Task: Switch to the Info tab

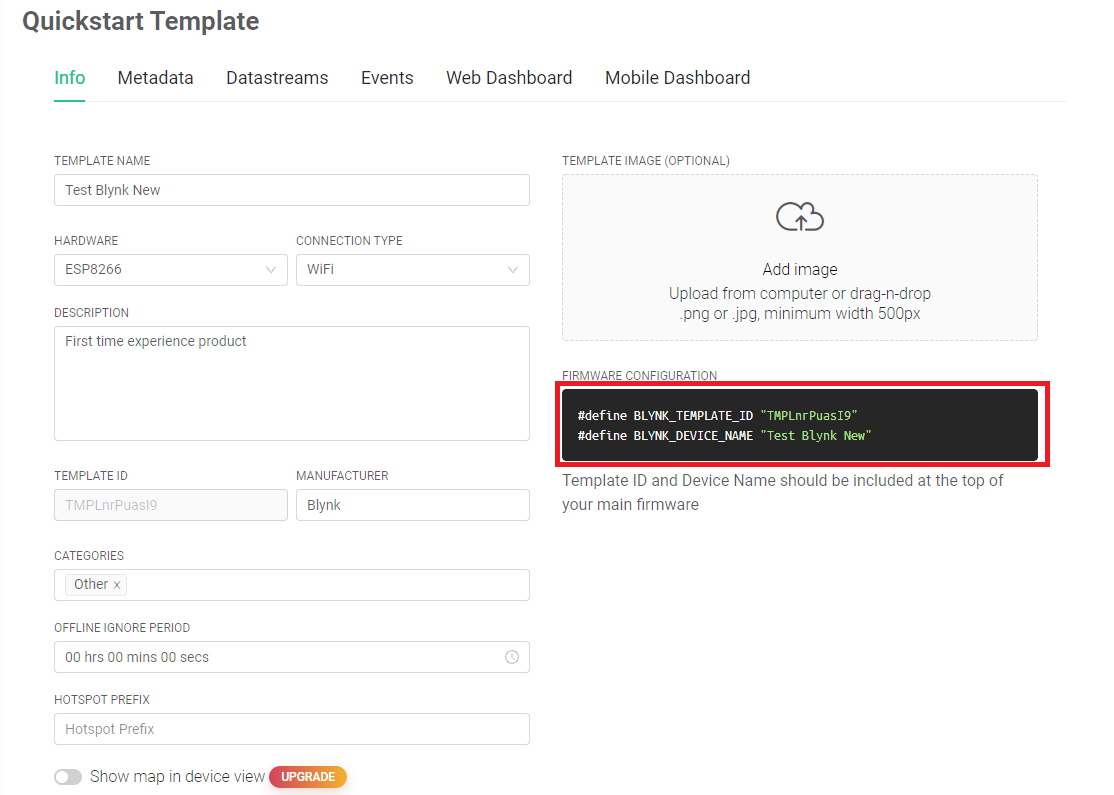Action: click(70, 77)
